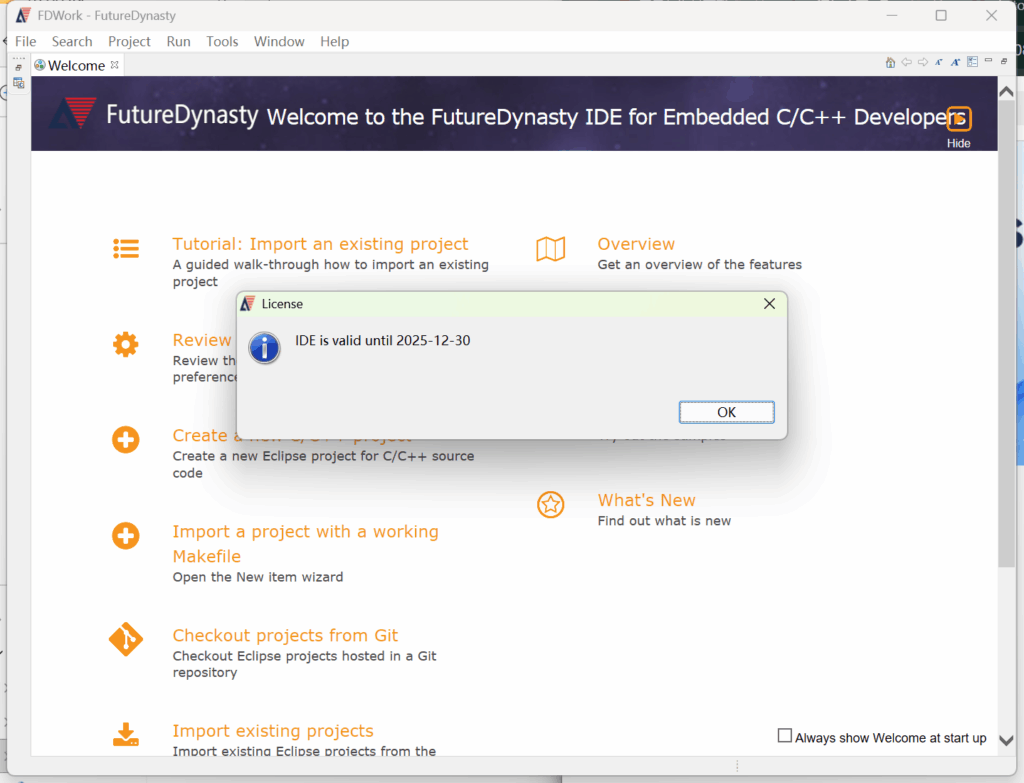Open the Overview link
The height and width of the screenshot is (783, 1024).
[x=636, y=244]
